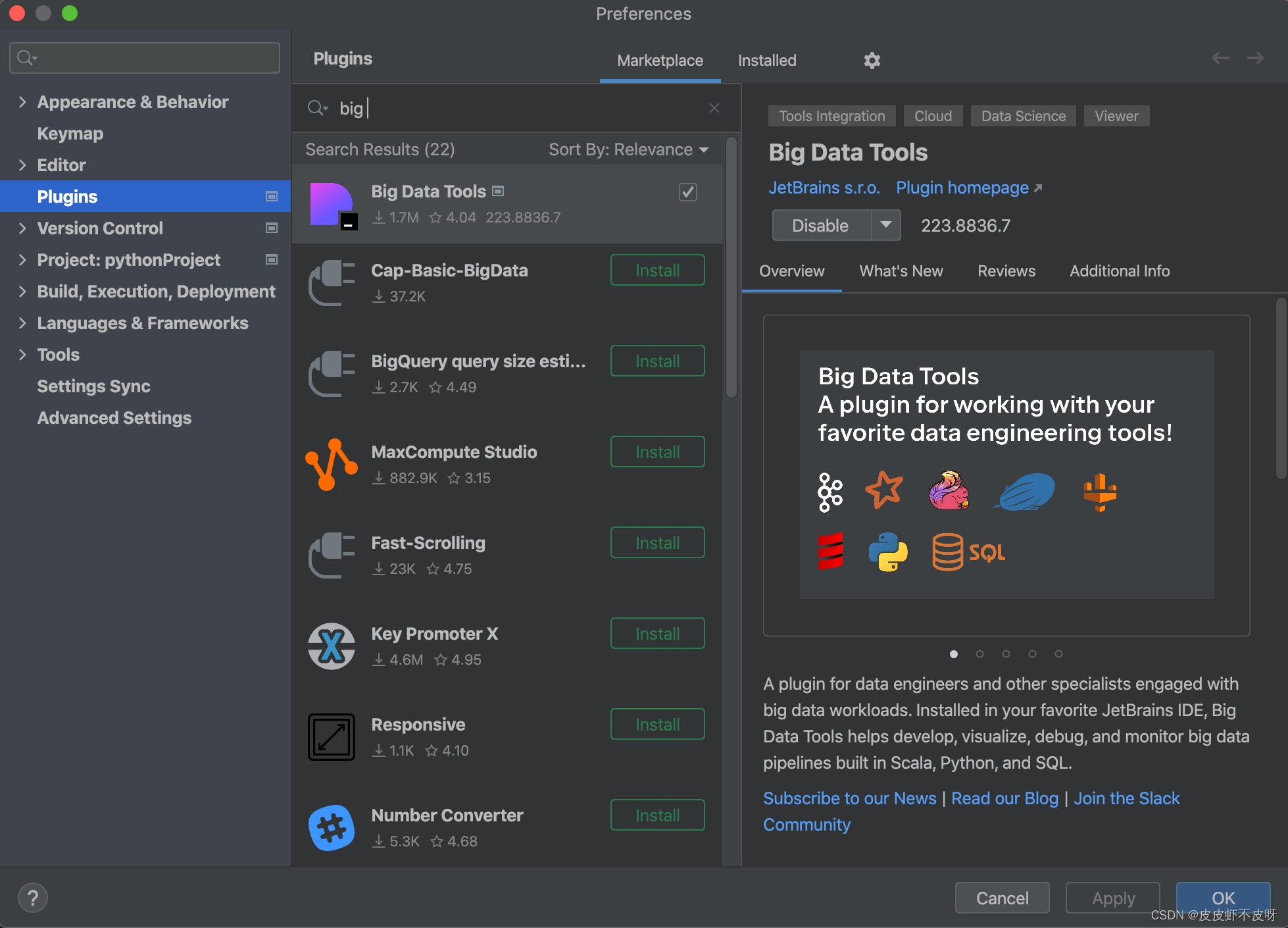Click the help question mark button

33,898
